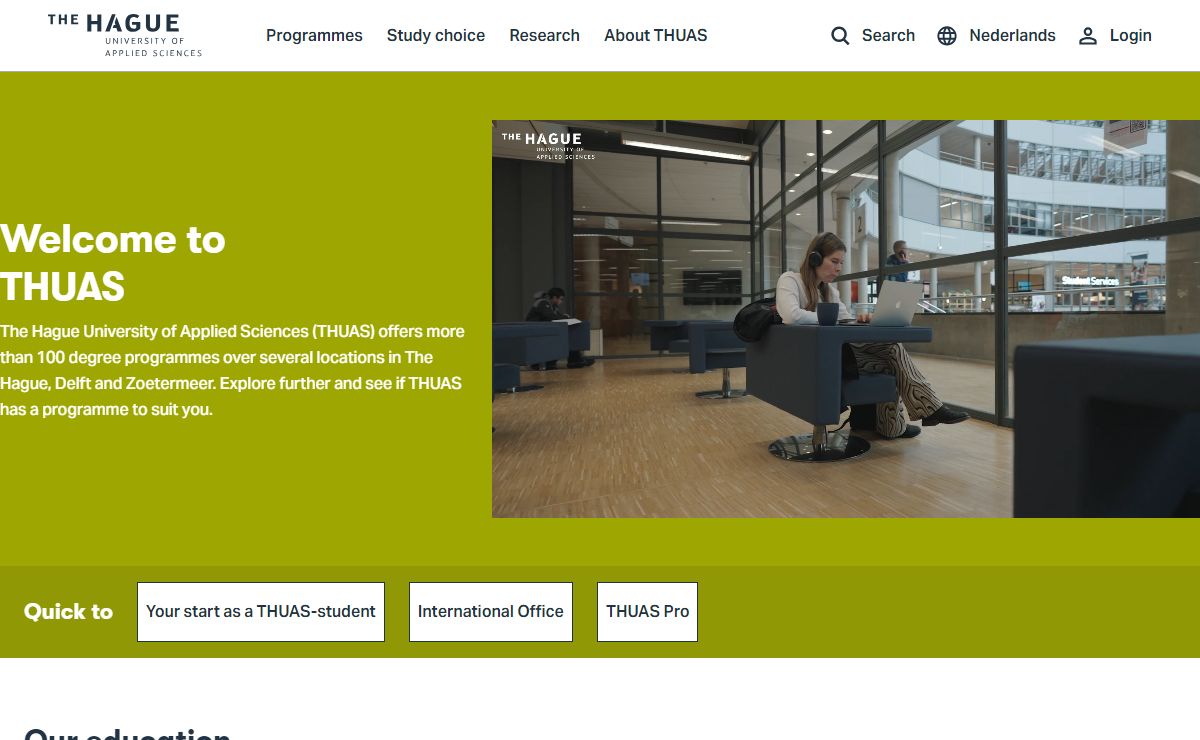Viewport: 1200px width, 740px height.
Task: Click the Our education heading
Action: click(127, 732)
